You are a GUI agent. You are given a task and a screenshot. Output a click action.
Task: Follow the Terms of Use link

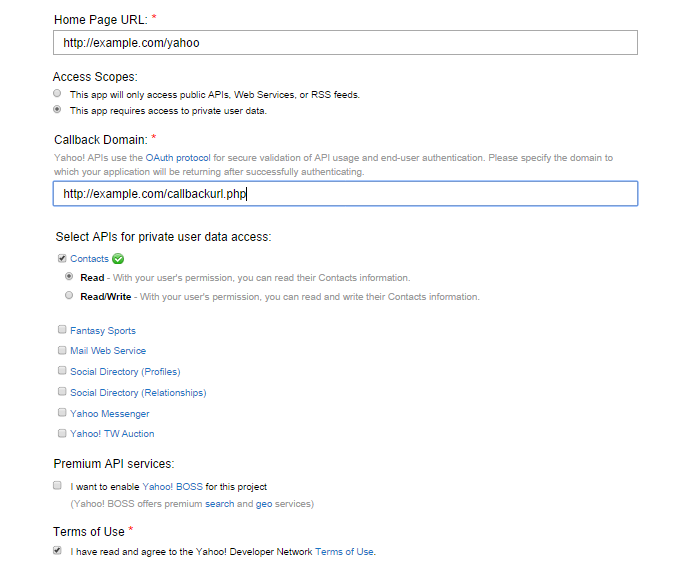click(x=344, y=552)
